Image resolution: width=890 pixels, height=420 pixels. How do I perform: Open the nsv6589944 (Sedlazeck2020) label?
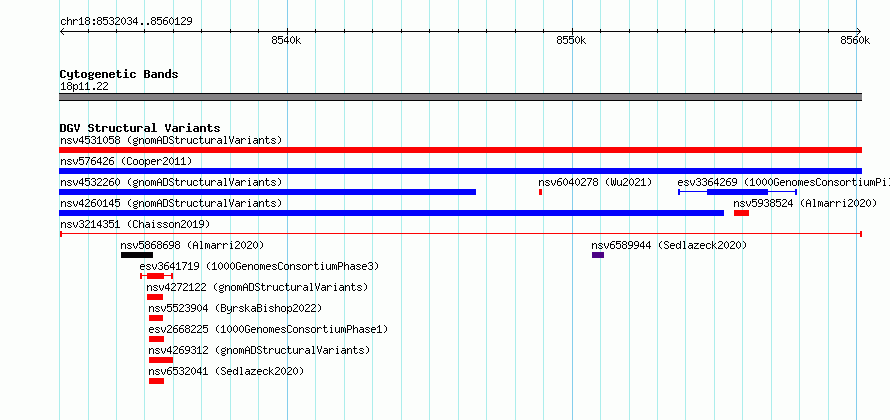click(669, 245)
